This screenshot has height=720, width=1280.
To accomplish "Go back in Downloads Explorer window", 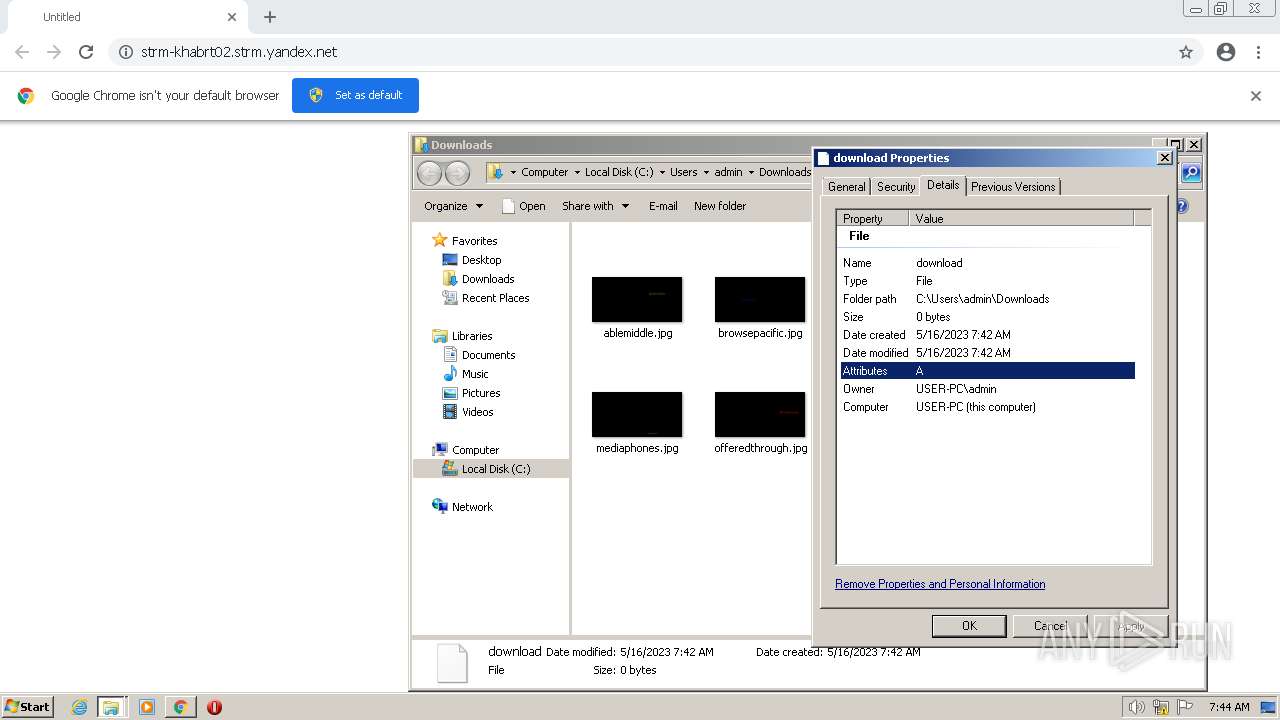I will [x=429, y=173].
